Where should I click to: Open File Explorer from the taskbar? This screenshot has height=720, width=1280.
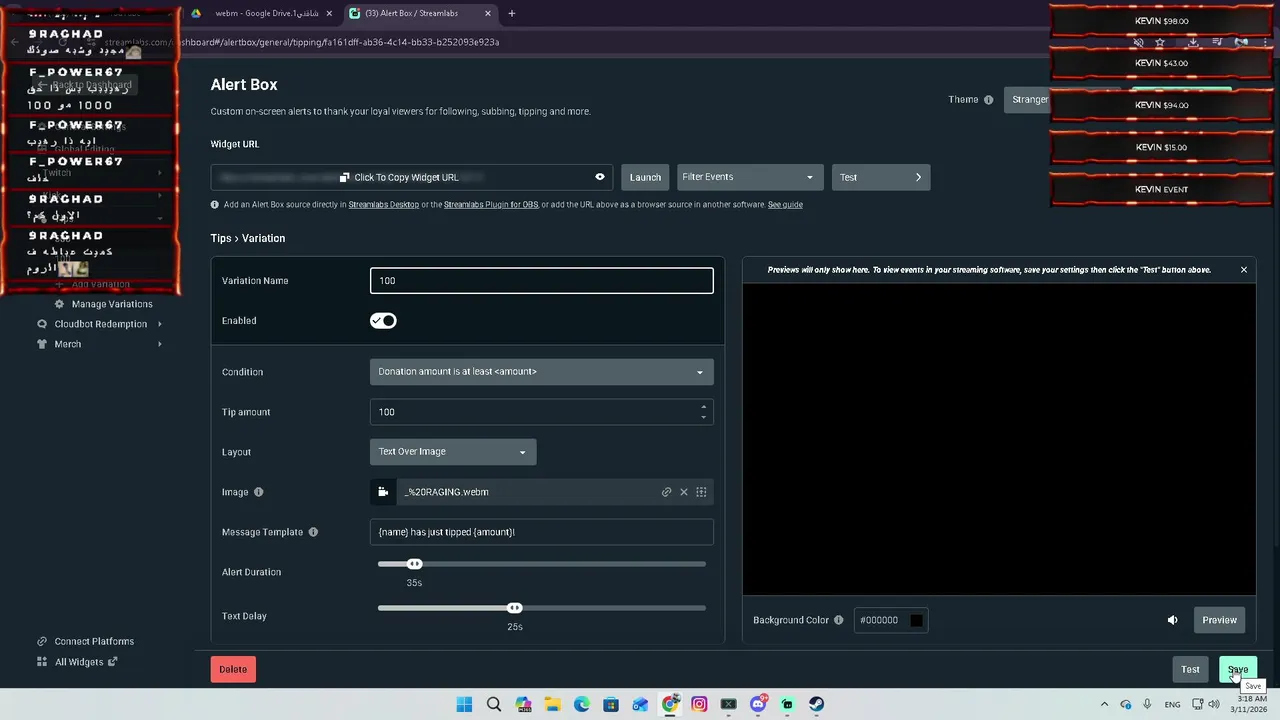[x=552, y=704]
